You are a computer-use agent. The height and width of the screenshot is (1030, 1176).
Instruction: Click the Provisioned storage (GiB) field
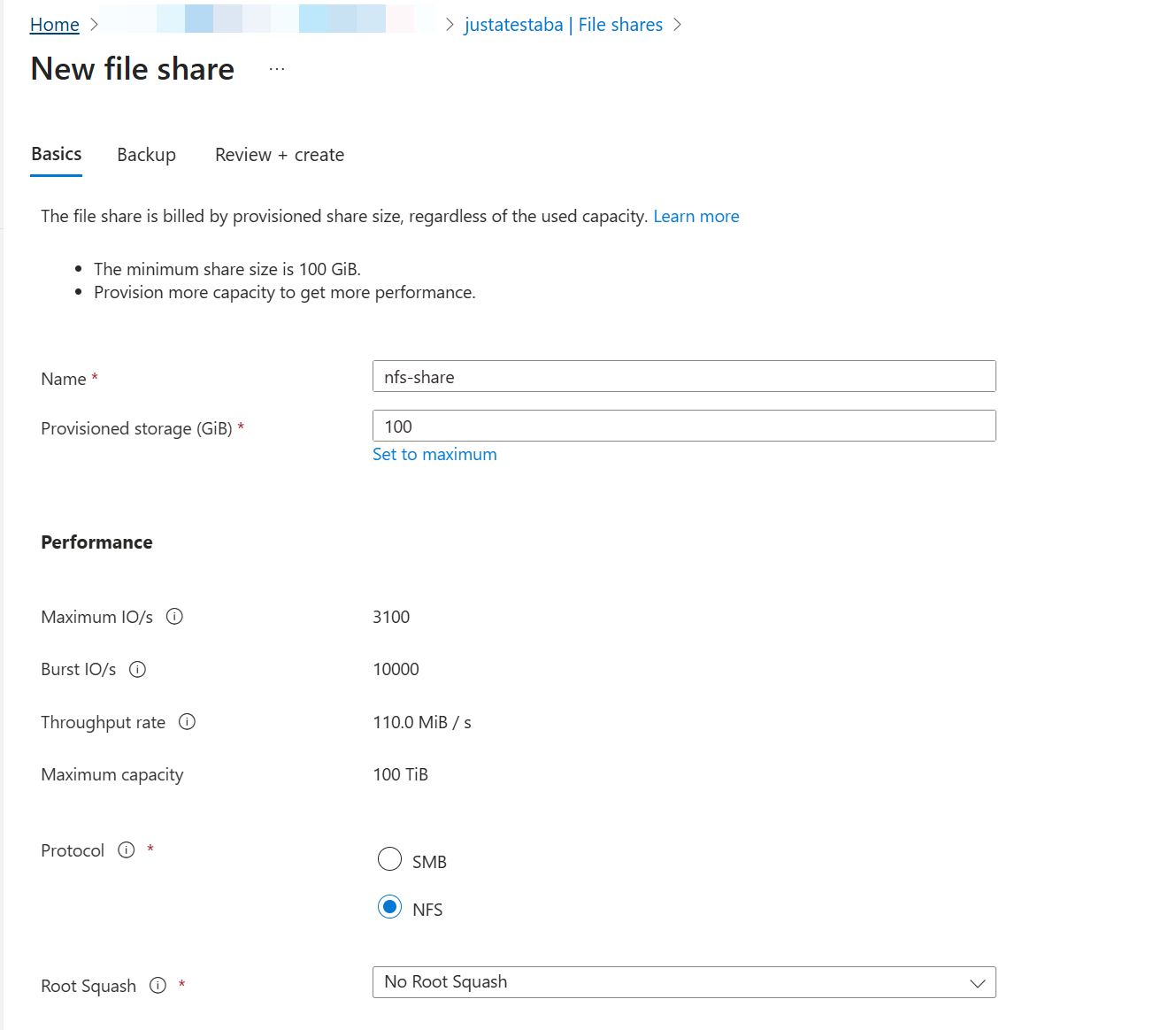pos(684,426)
